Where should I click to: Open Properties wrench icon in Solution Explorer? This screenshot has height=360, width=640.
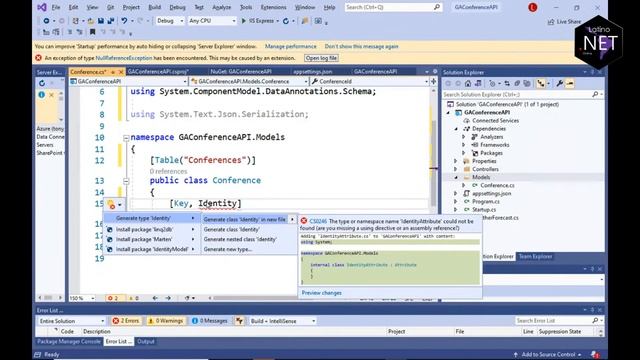tap(560, 83)
